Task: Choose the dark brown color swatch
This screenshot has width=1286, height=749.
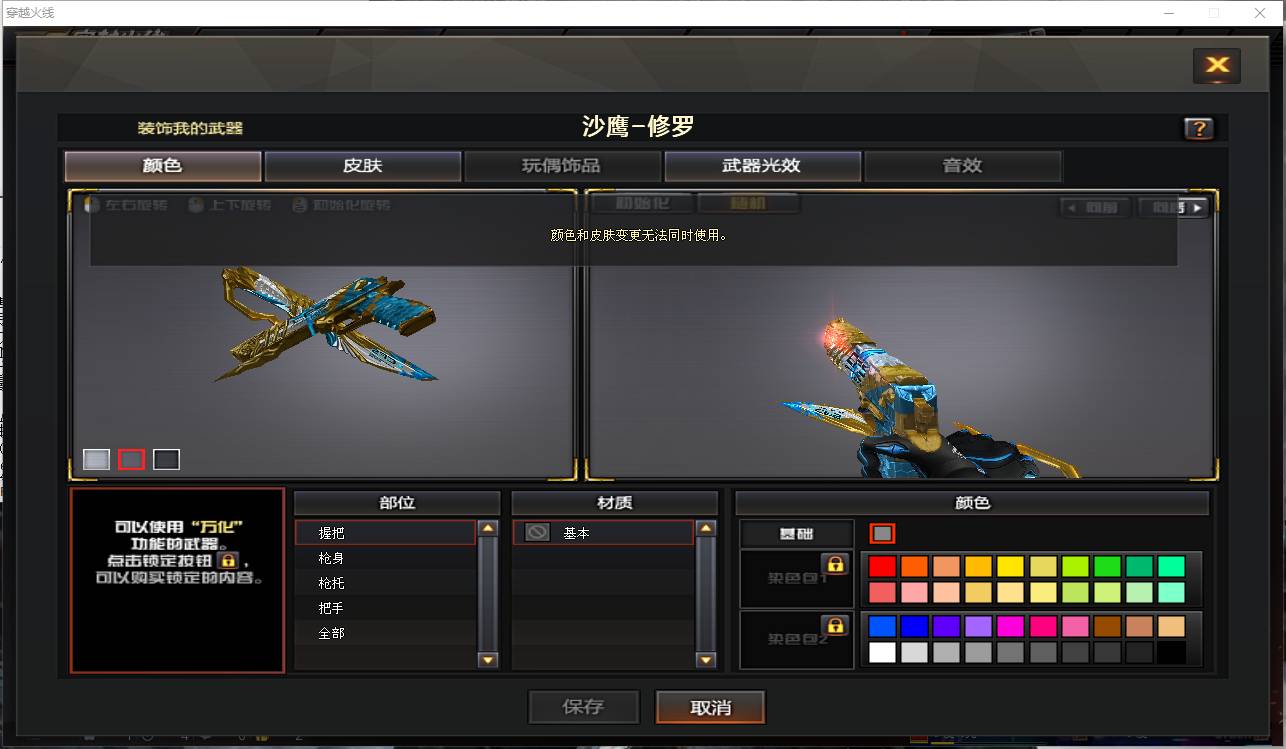Action: pyautogui.click(x=1107, y=626)
